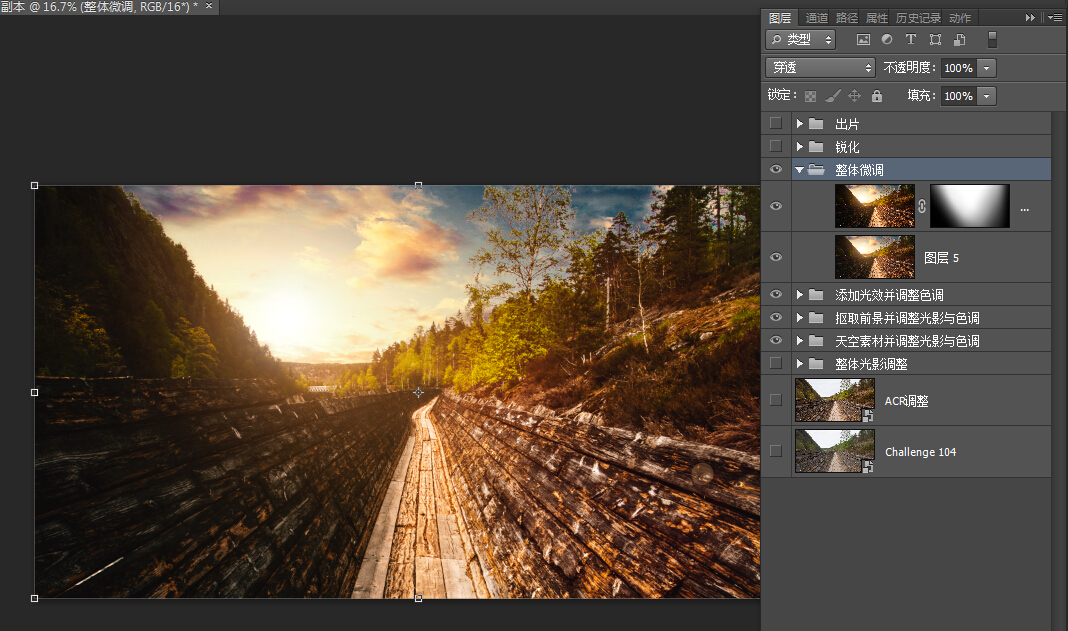Image resolution: width=1068 pixels, height=631 pixels.
Task: Collapse panels with double-arrow icon
Action: pos(1030,18)
